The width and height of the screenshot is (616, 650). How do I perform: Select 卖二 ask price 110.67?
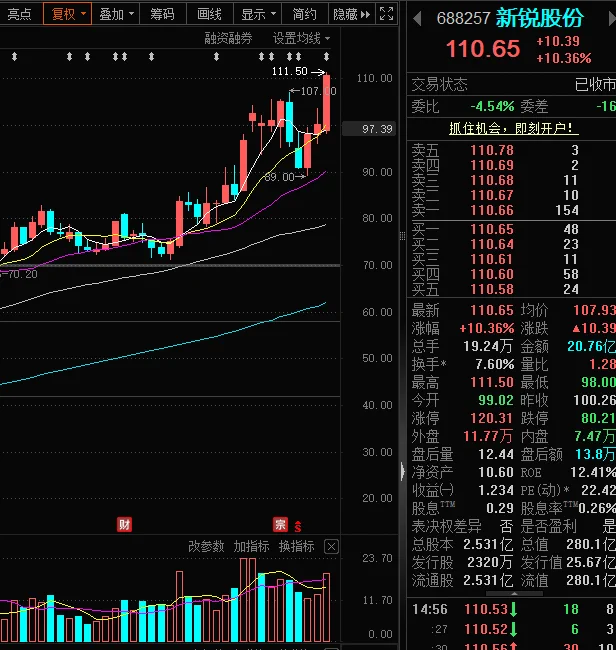pos(492,195)
